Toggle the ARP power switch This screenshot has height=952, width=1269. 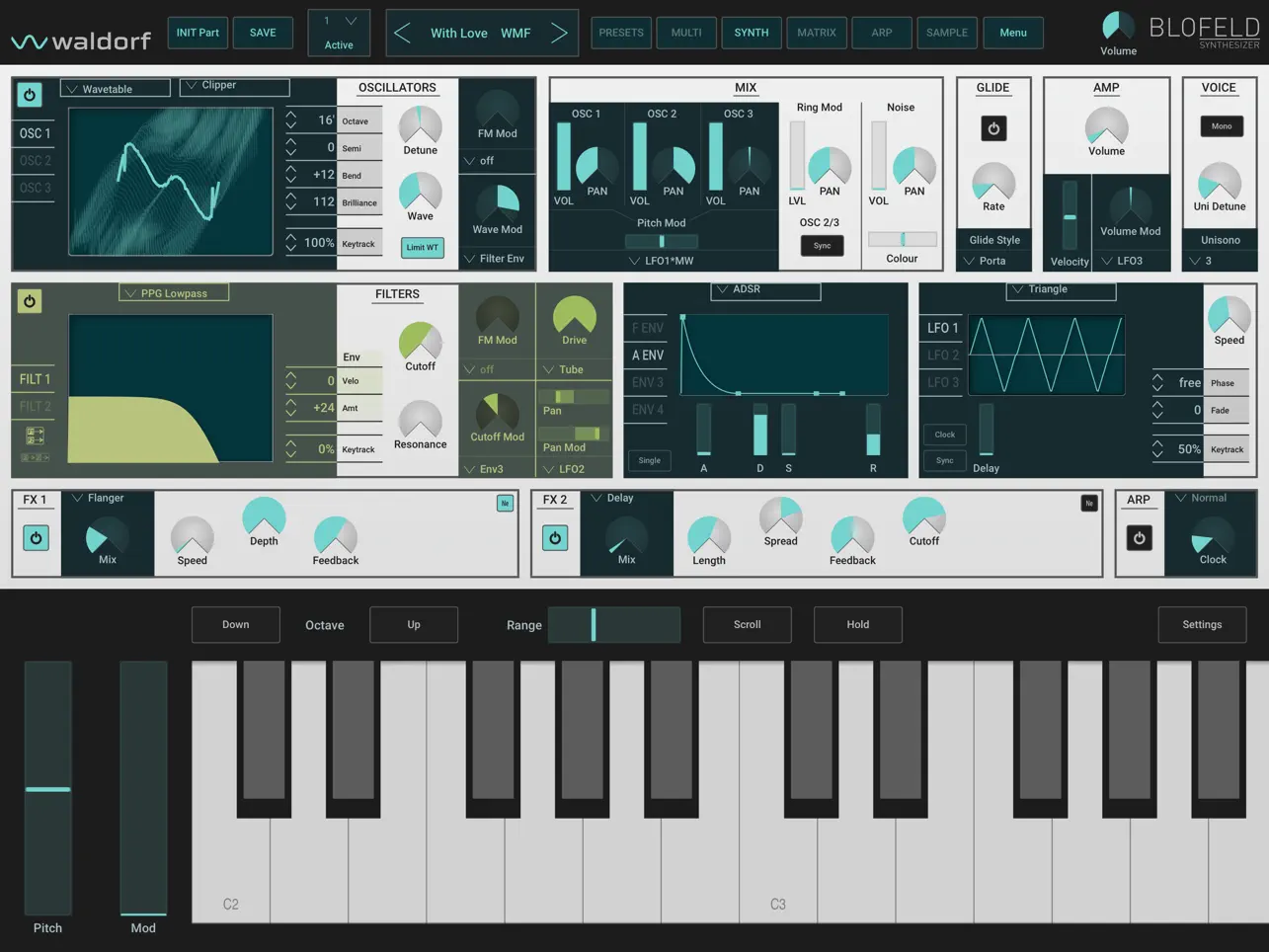(x=1139, y=538)
